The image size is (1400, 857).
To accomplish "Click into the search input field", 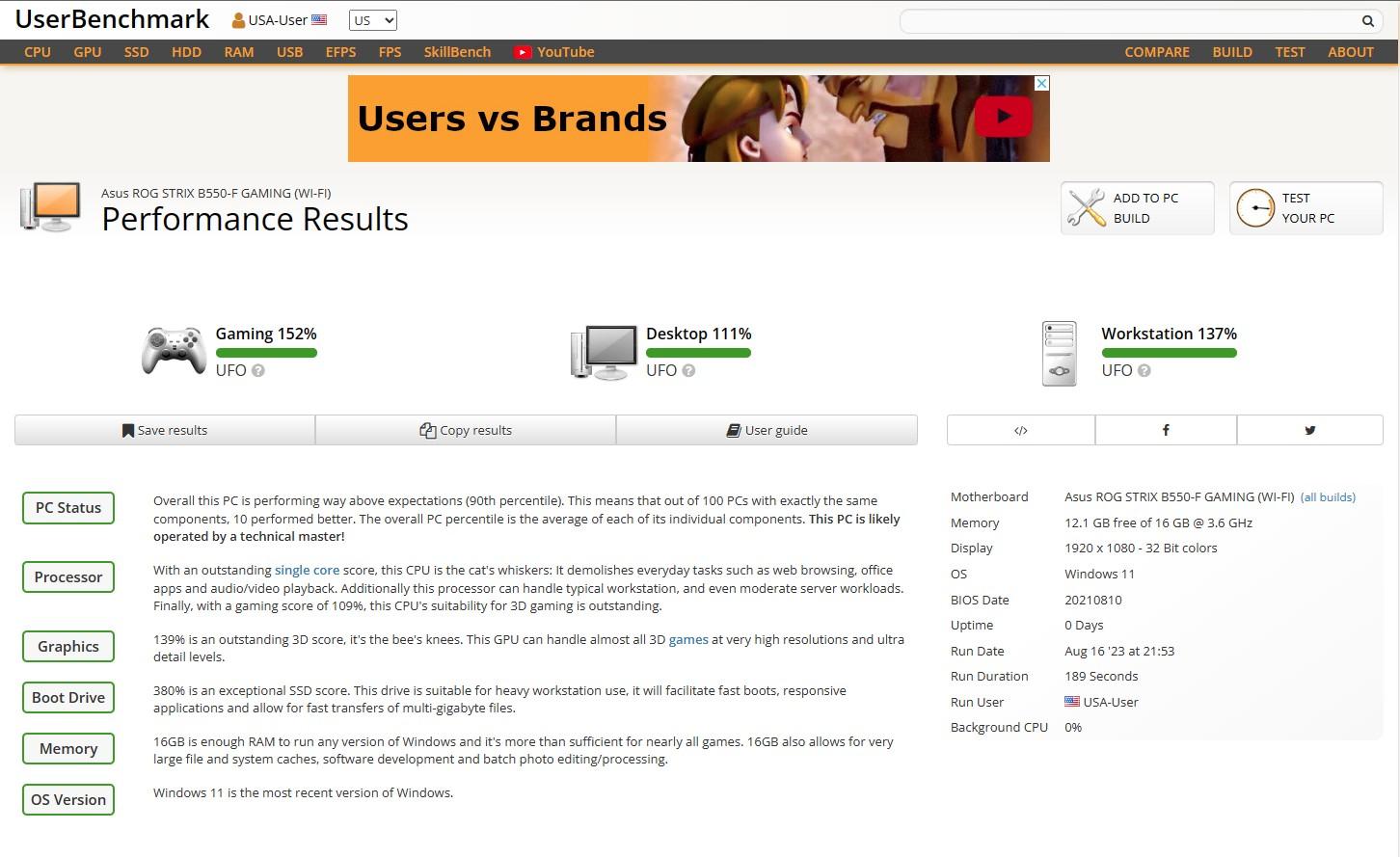I will pyautogui.click(x=1128, y=21).
